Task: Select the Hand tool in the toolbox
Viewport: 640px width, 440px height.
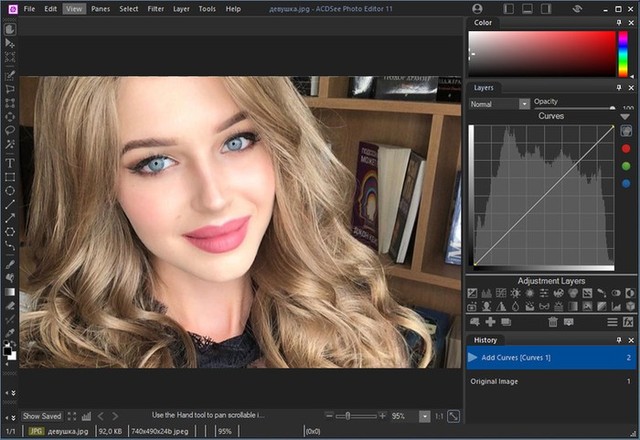Action: pyautogui.click(x=10, y=30)
